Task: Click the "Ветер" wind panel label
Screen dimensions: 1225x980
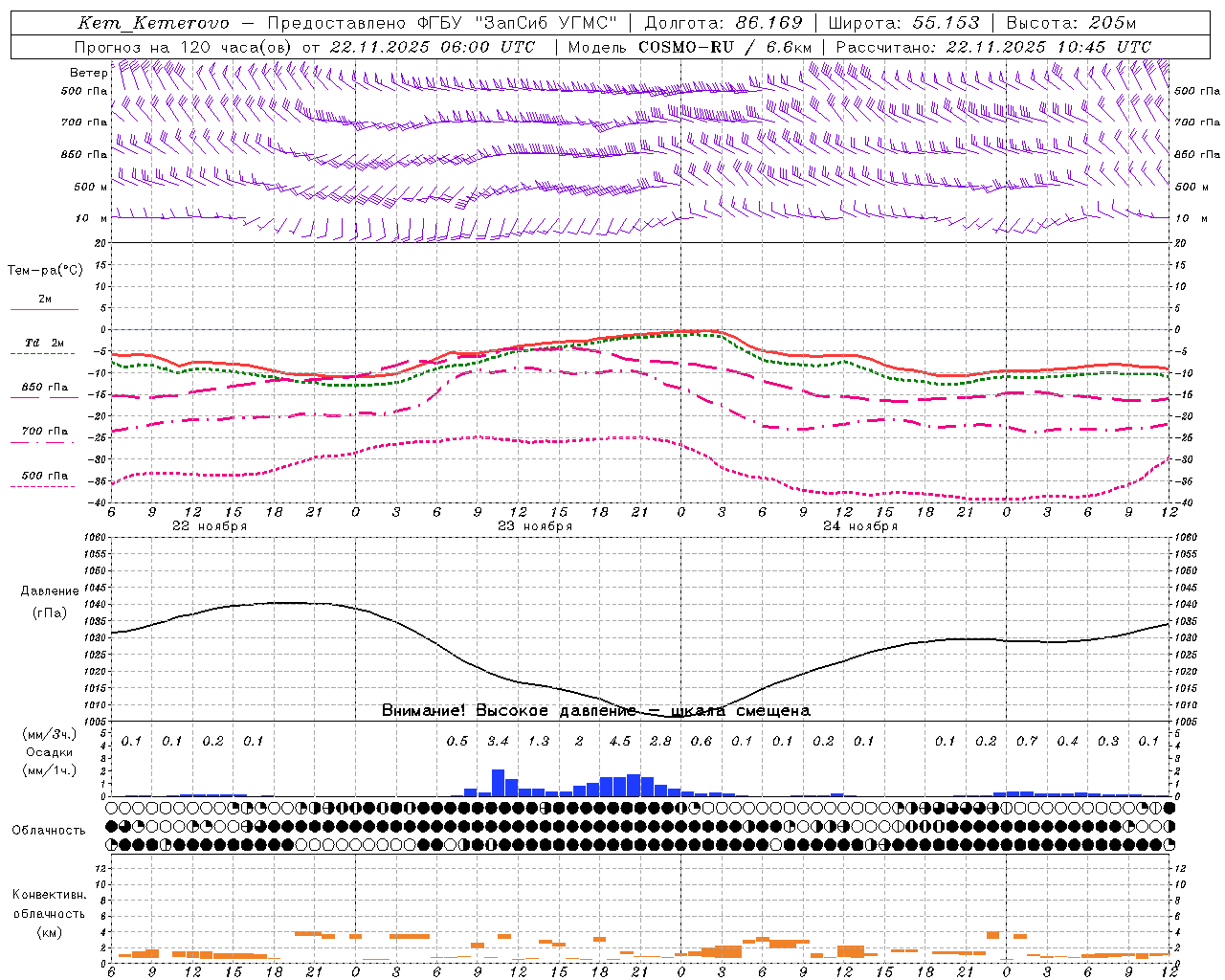Action: [89, 73]
